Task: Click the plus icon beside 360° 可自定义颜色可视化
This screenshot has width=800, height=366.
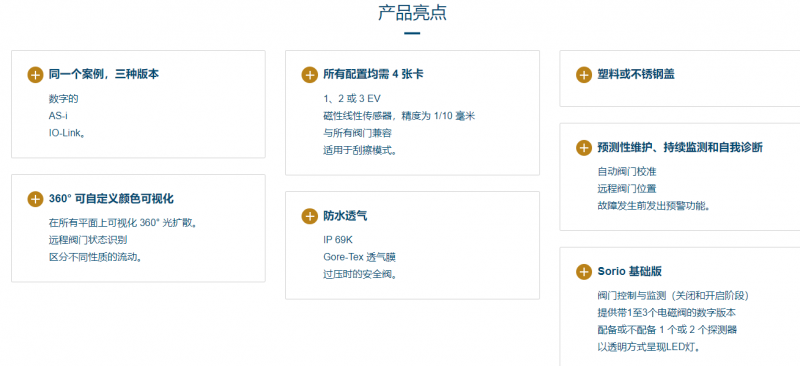Action: 35,199
